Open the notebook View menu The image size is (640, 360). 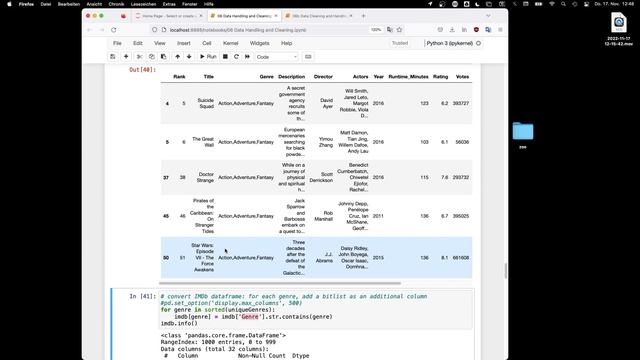160,43
